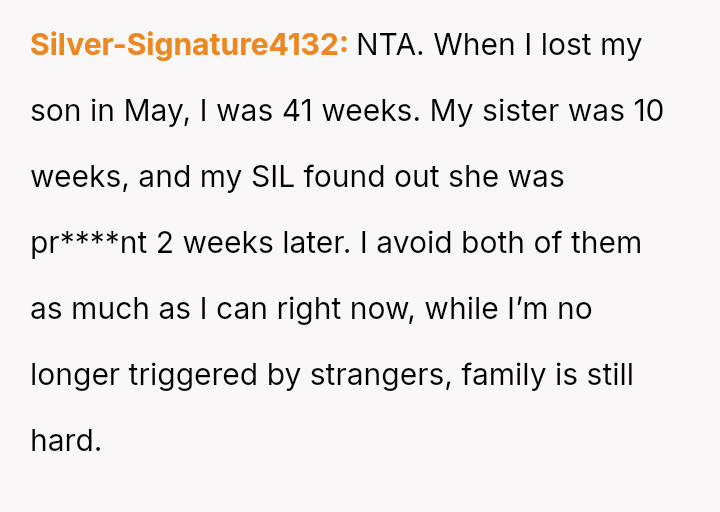This screenshot has width=720, height=512.
Task: Click the final word "hard."
Action: click(x=66, y=441)
